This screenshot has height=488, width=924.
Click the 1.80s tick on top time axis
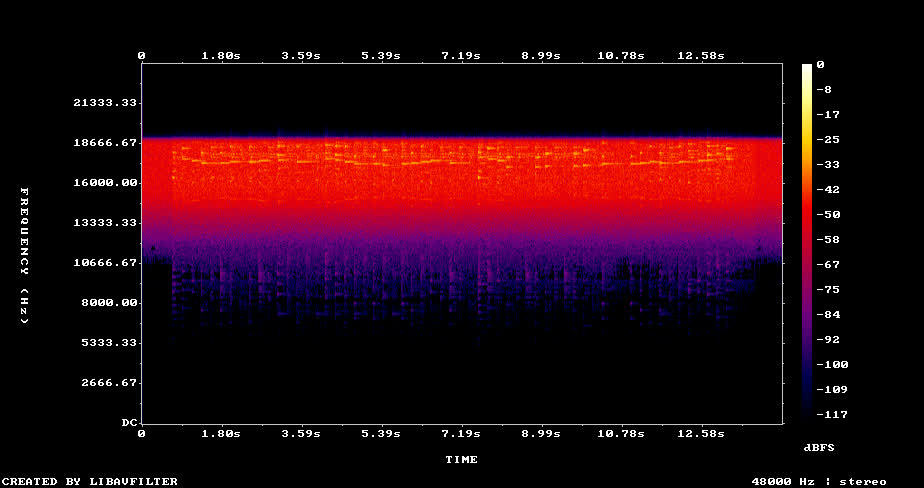(220, 55)
